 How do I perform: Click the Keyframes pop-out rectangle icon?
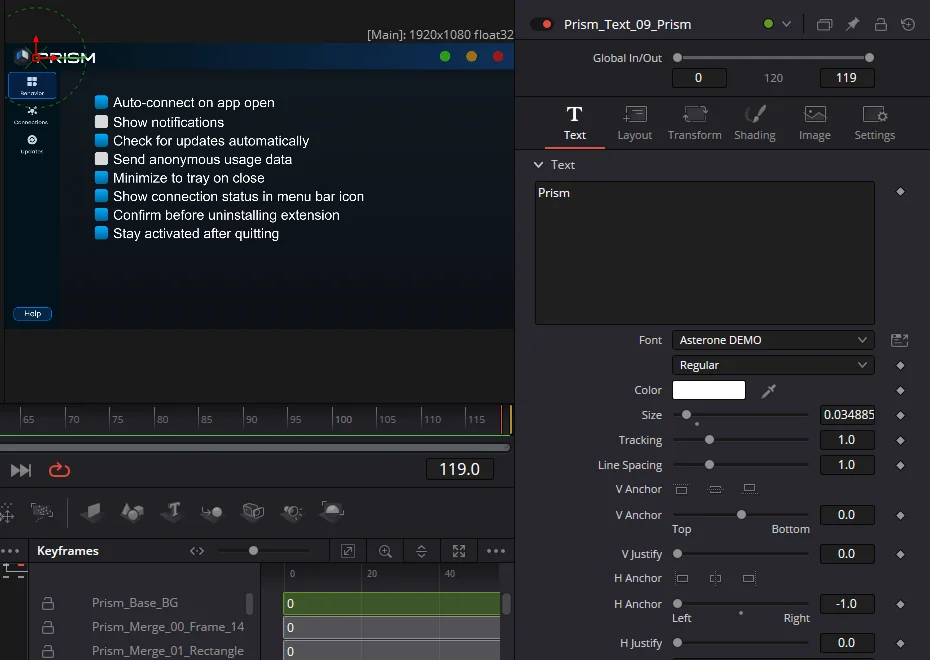point(348,551)
